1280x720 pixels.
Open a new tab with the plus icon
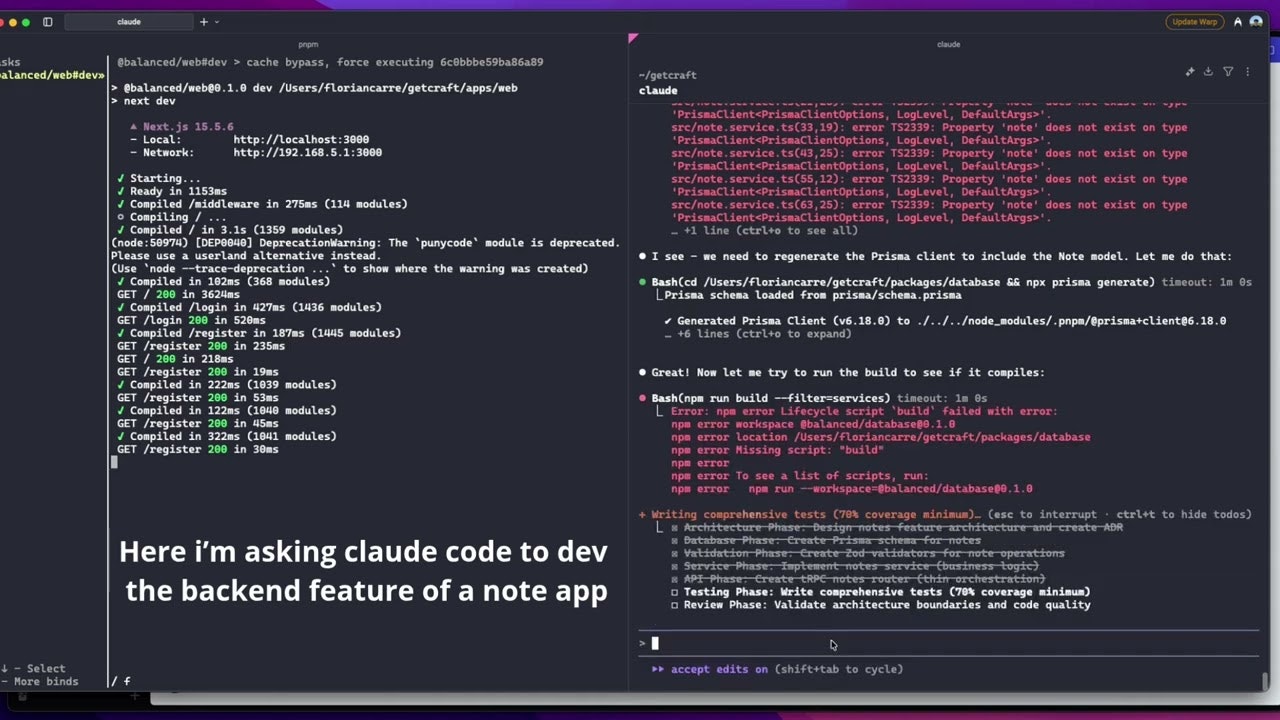click(x=203, y=22)
